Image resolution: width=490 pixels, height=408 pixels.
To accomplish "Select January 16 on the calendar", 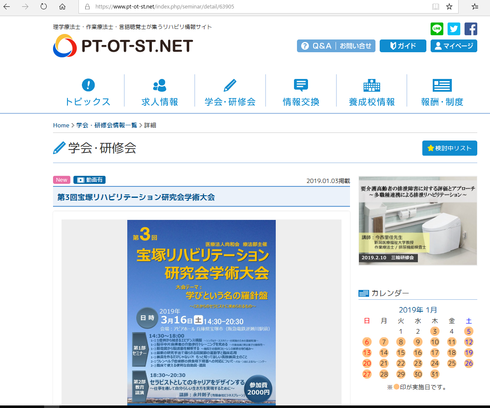I will (418, 353).
